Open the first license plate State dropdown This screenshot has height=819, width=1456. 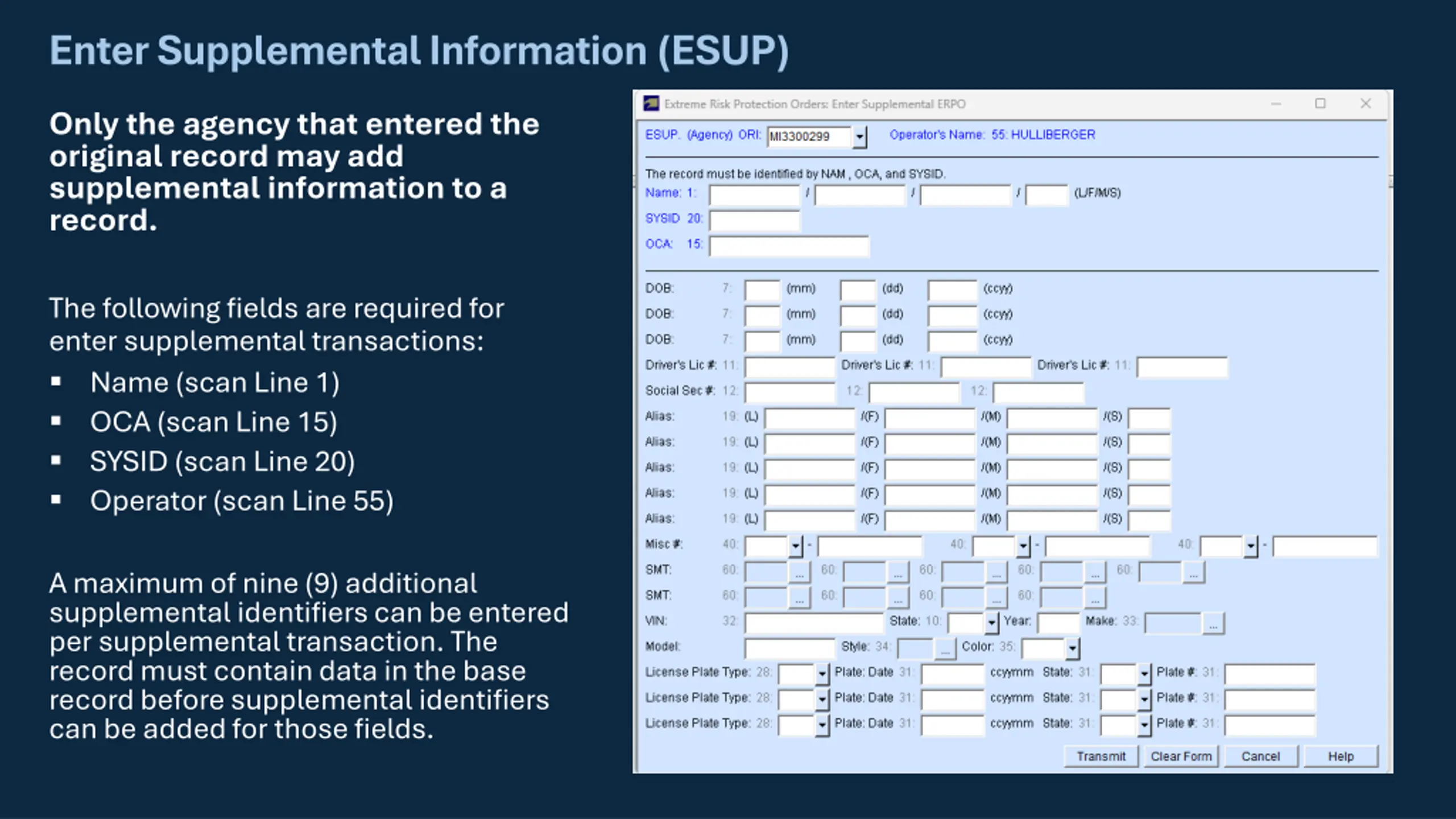1144,675
